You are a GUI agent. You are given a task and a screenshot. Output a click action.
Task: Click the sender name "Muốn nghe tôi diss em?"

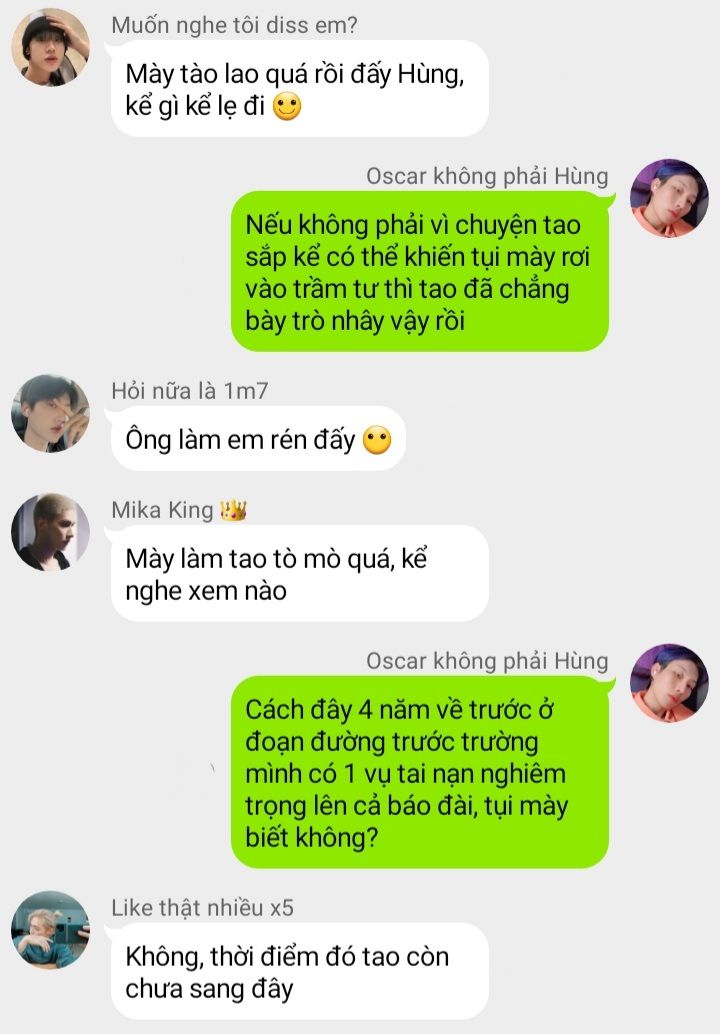point(234,25)
